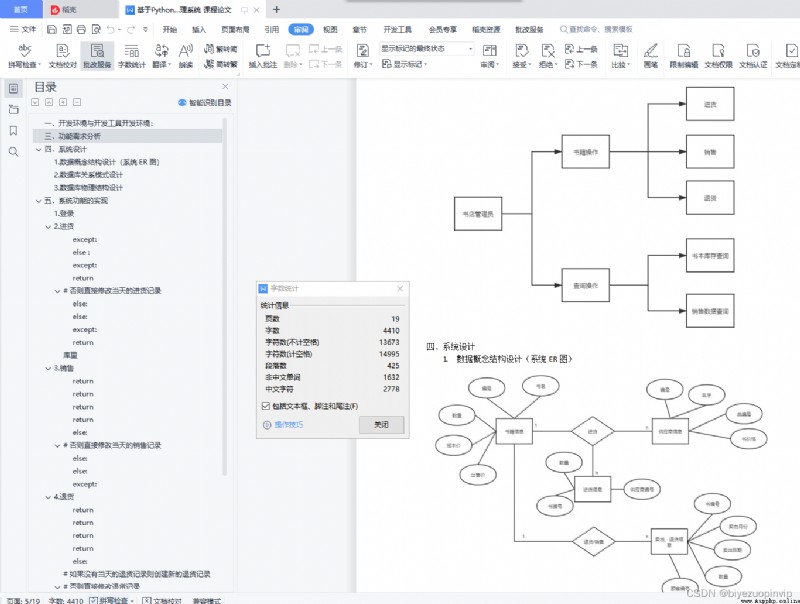
Task: Click the undo arrow icon
Action: [111, 30]
